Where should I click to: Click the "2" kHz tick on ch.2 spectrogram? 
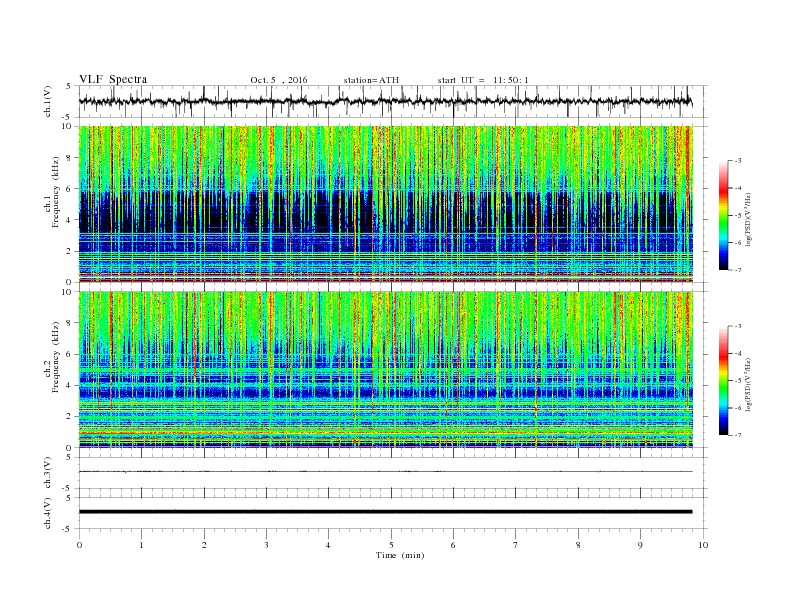click(x=70, y=417)
